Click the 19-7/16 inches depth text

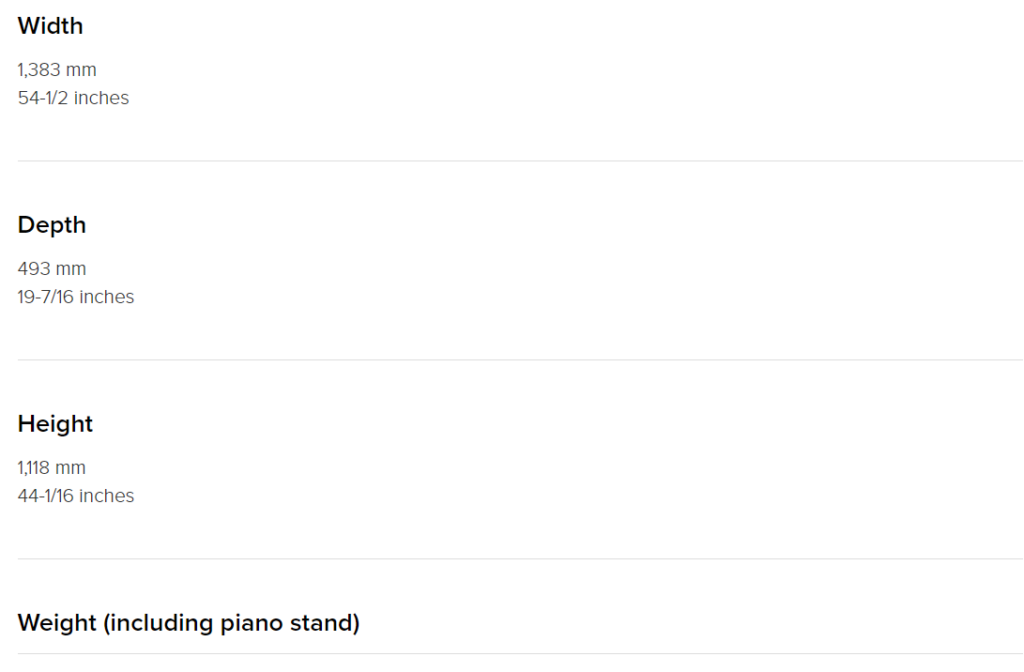(76, 297)
